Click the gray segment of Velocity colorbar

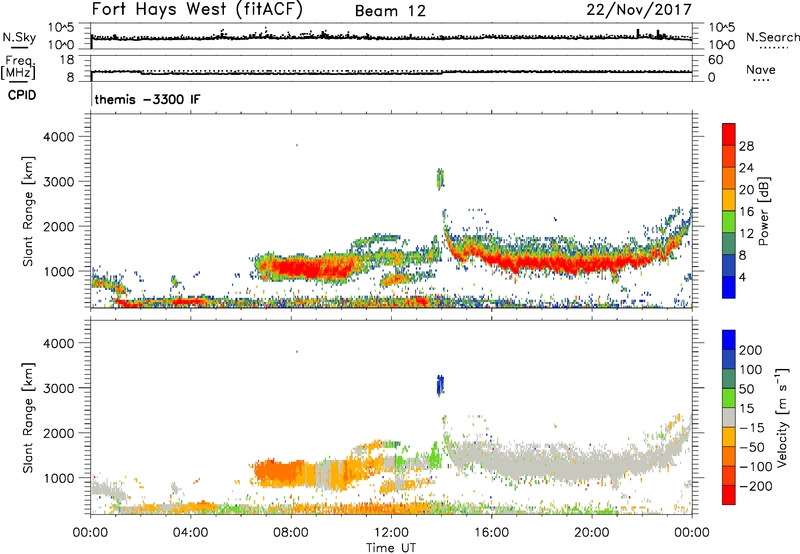coord(729,417)
